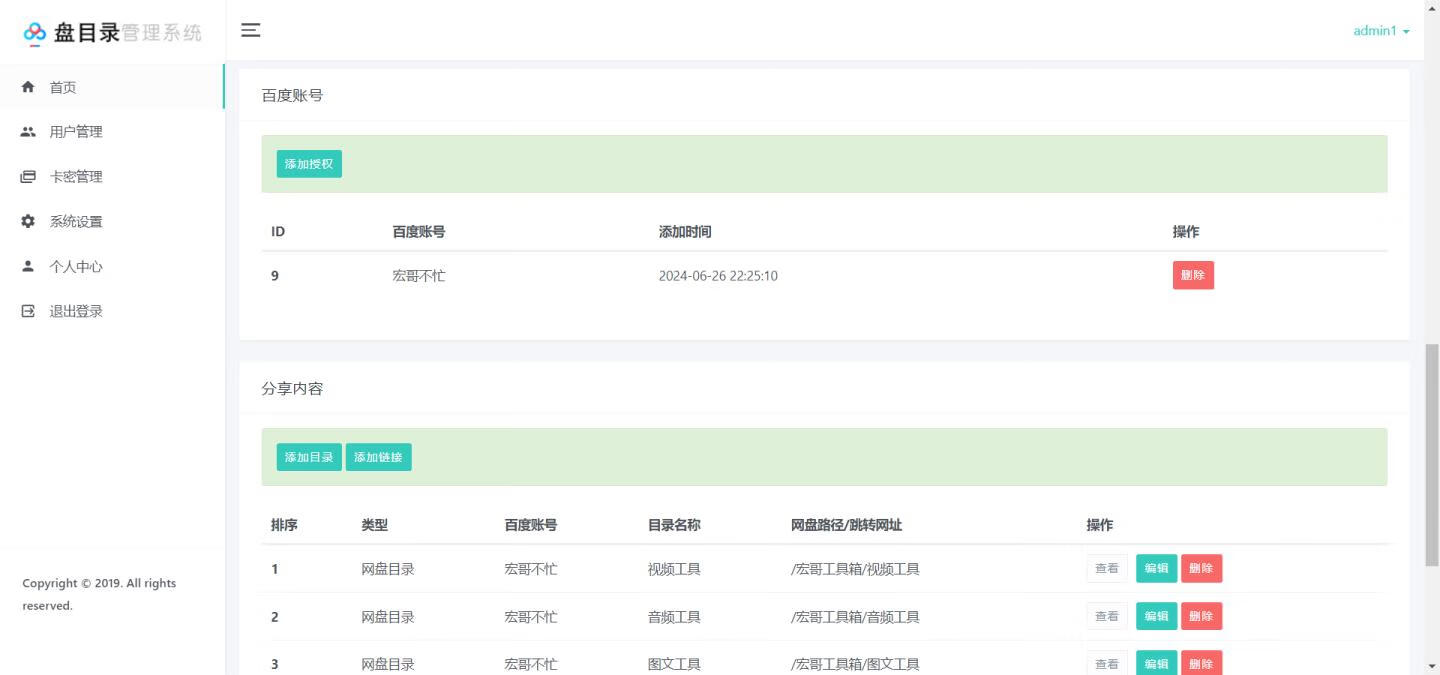Click the 添加授权 button

[309, 163]
